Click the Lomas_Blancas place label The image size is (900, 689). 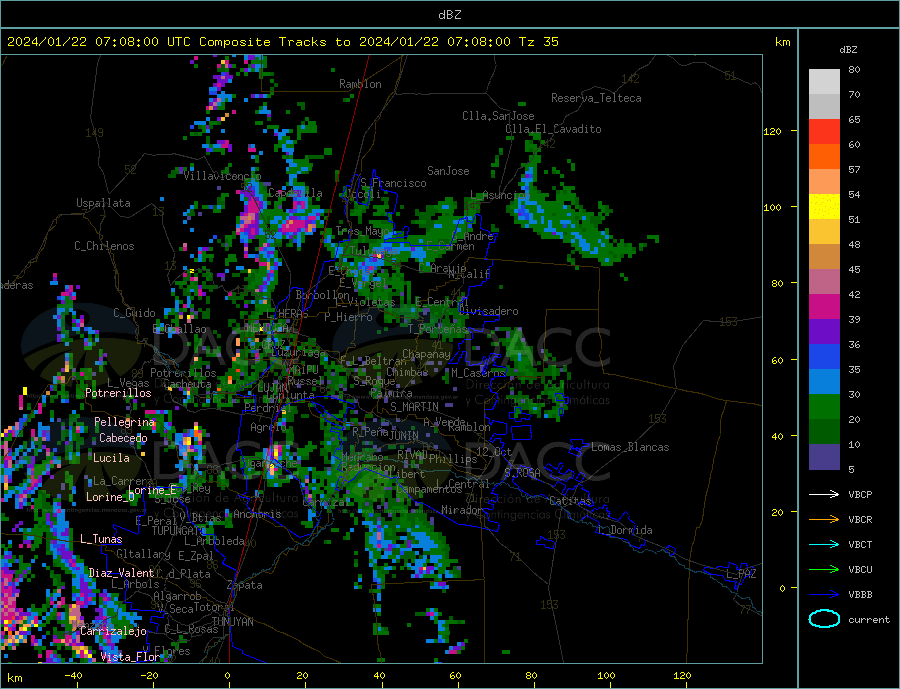pyautogui.click(x=630, y=447)
